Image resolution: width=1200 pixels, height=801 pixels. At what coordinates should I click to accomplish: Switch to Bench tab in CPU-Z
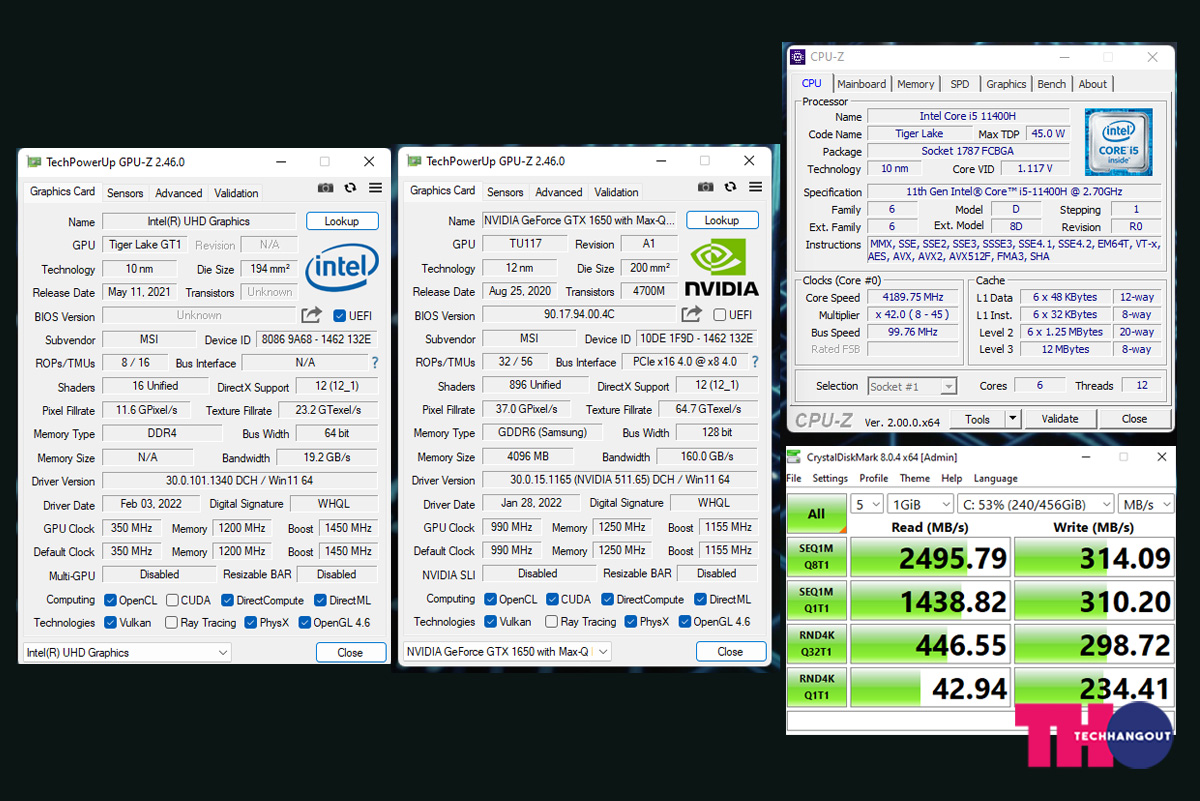coord(1051,84)
